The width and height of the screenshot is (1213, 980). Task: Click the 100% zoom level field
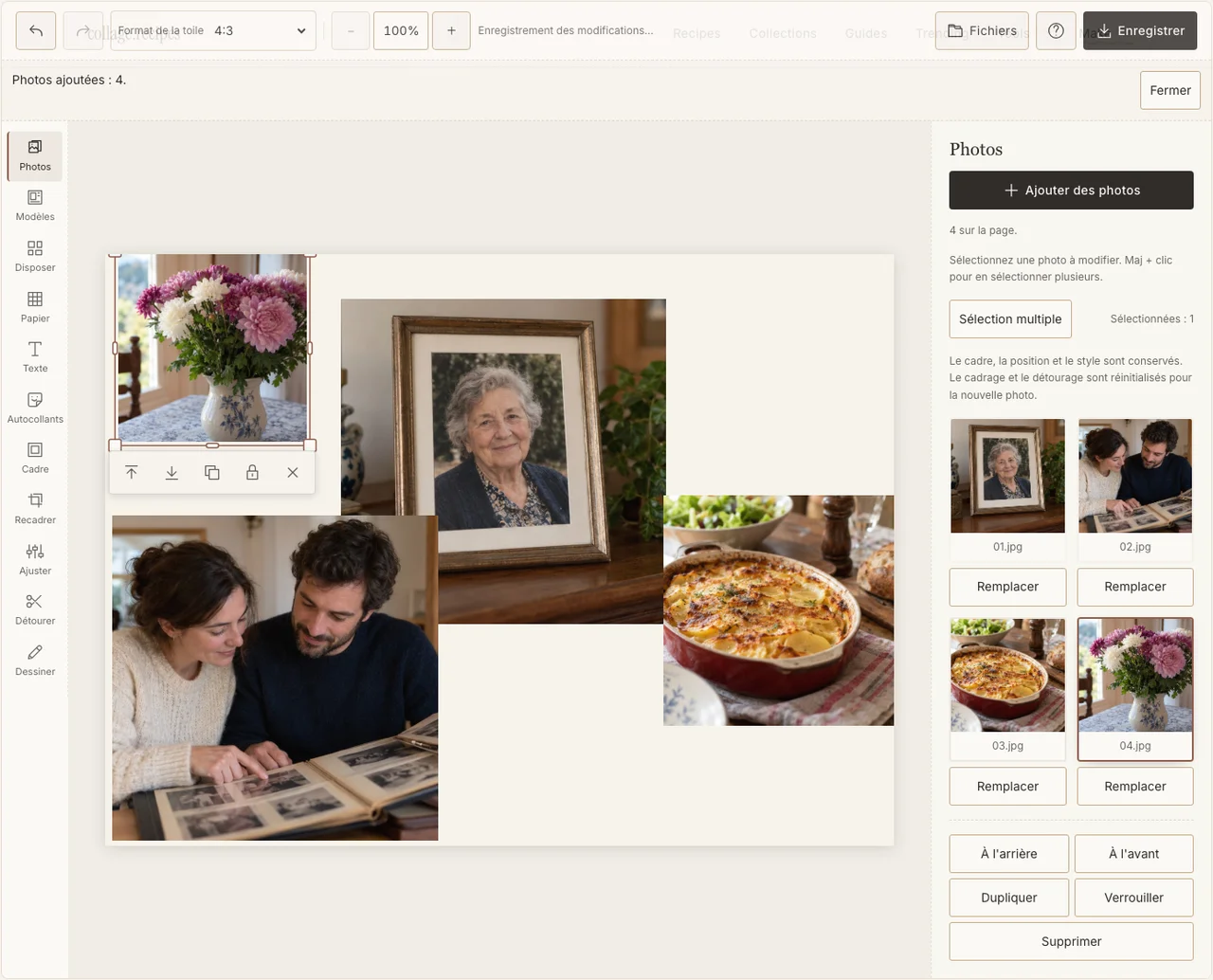[x=401, y=30]
